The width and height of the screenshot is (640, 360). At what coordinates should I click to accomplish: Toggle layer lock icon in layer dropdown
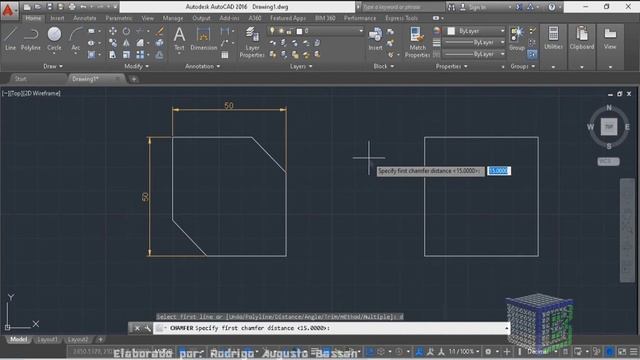coord(289,31)
